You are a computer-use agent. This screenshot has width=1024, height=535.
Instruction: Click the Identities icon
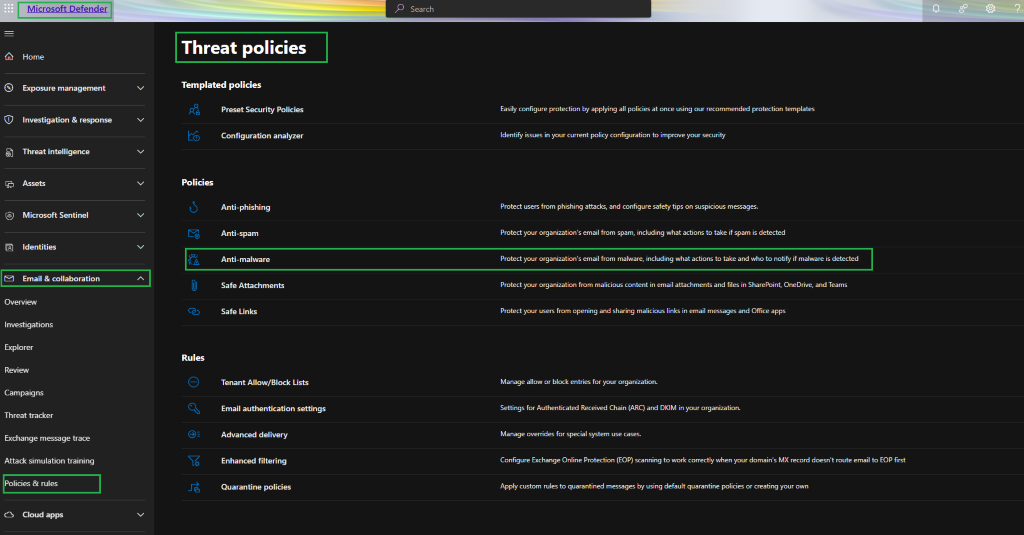coord(9,248)
